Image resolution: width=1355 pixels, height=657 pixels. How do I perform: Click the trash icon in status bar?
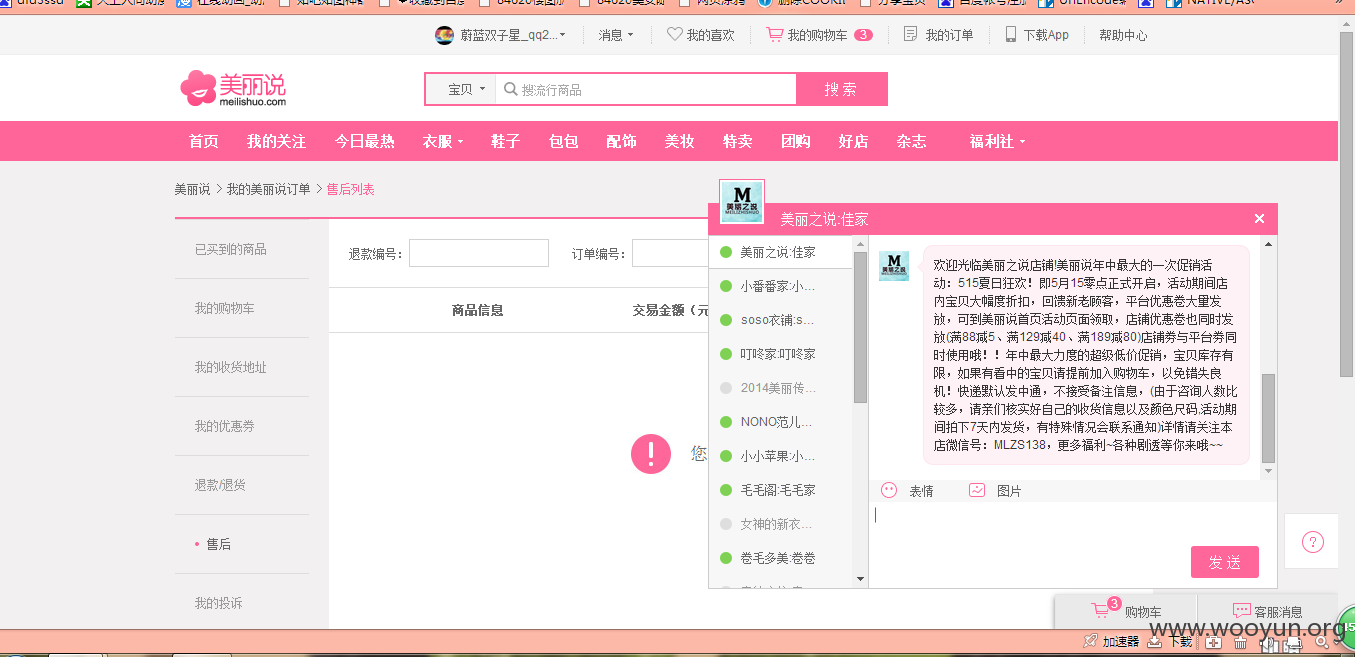coord(1240,642)
